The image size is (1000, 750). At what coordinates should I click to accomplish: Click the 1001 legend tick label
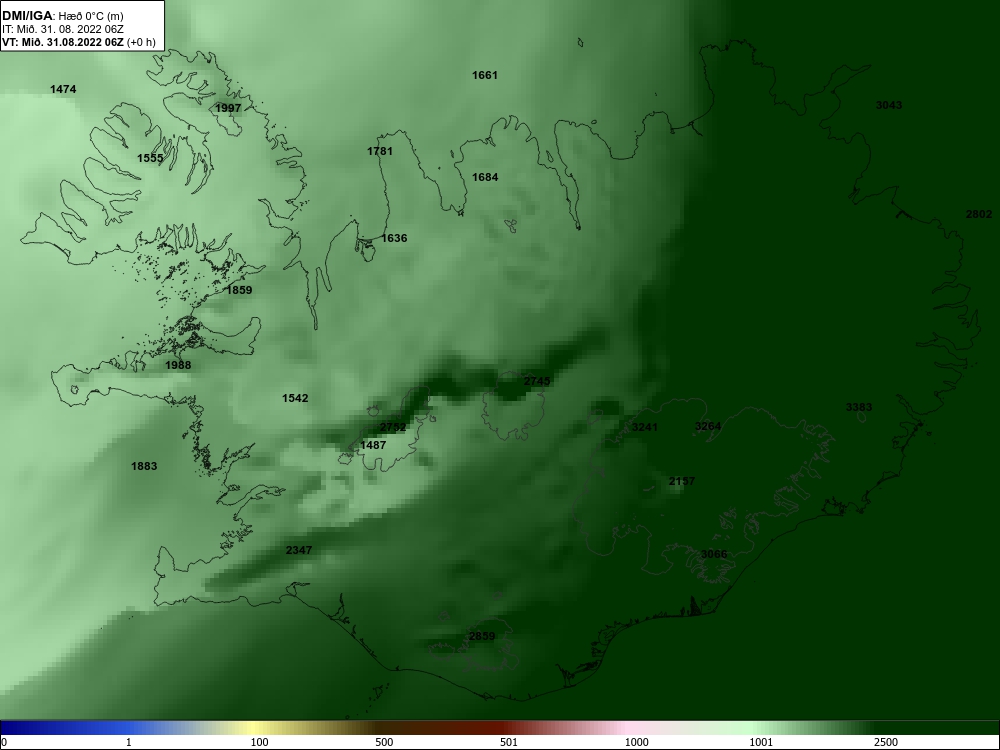pos(761,742)
